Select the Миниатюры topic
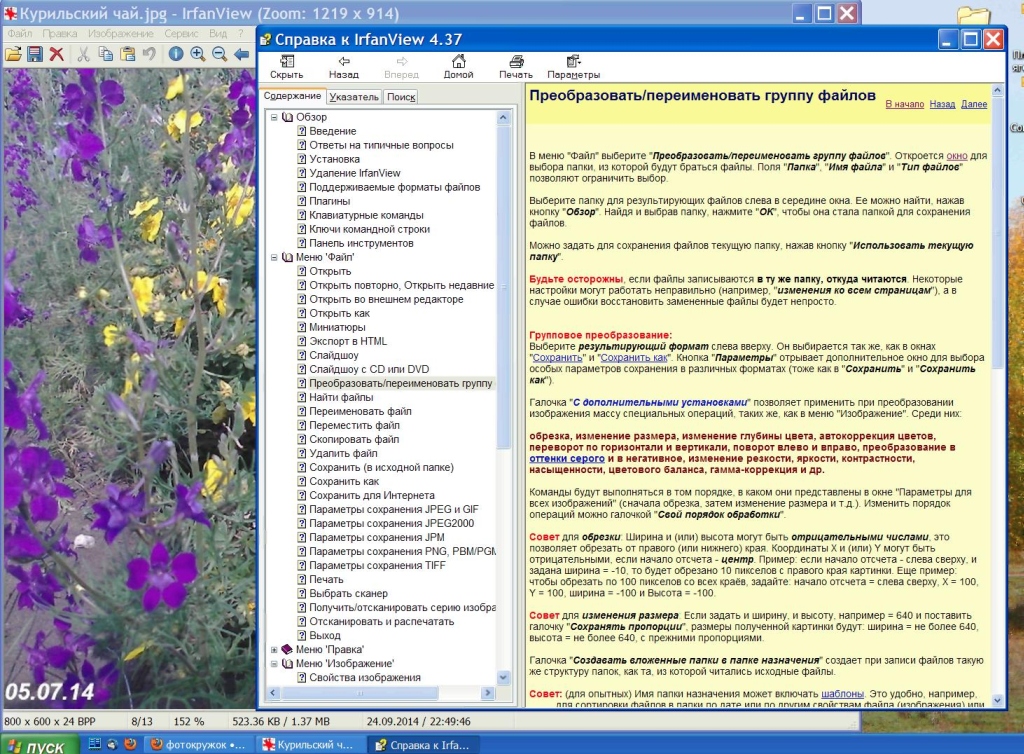 [337, 328]
